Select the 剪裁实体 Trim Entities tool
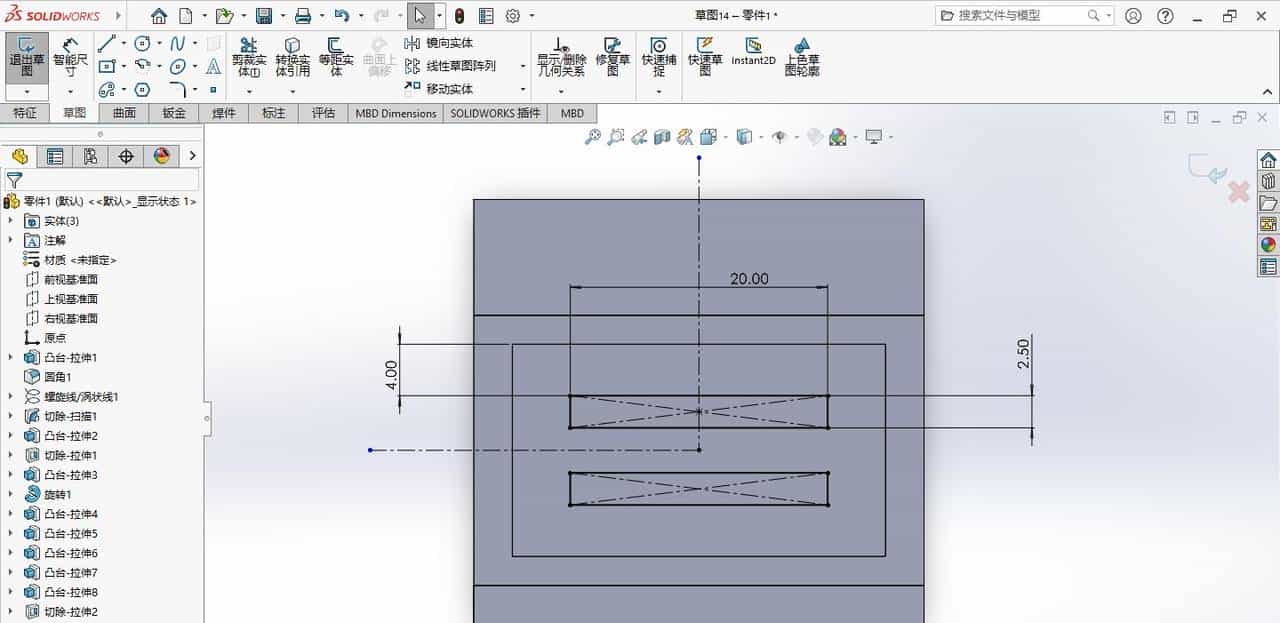The height and width of the screenshot is (623, 1280). coord(246,56)
